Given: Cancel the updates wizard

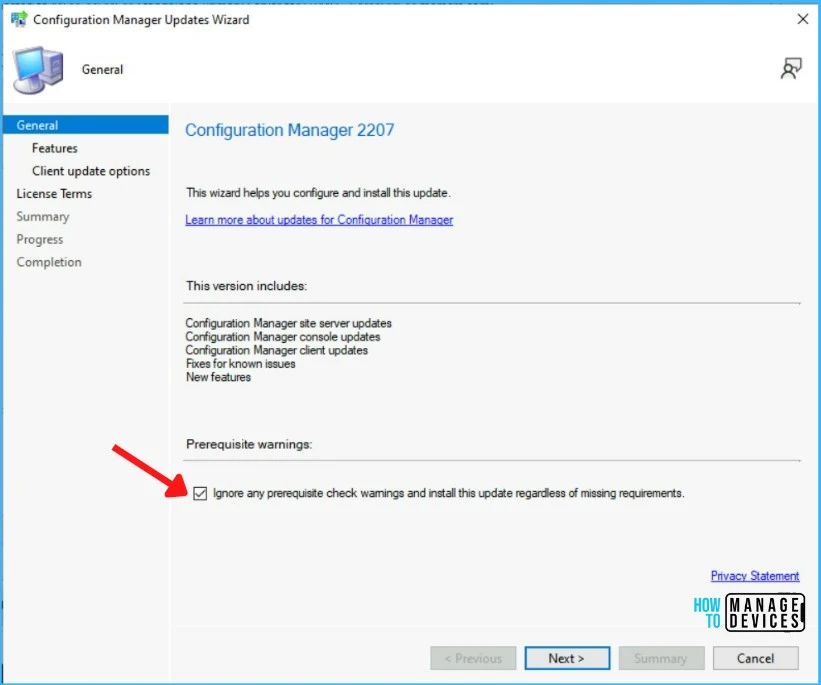Looking at the screenshot, I should pos(756,658).
